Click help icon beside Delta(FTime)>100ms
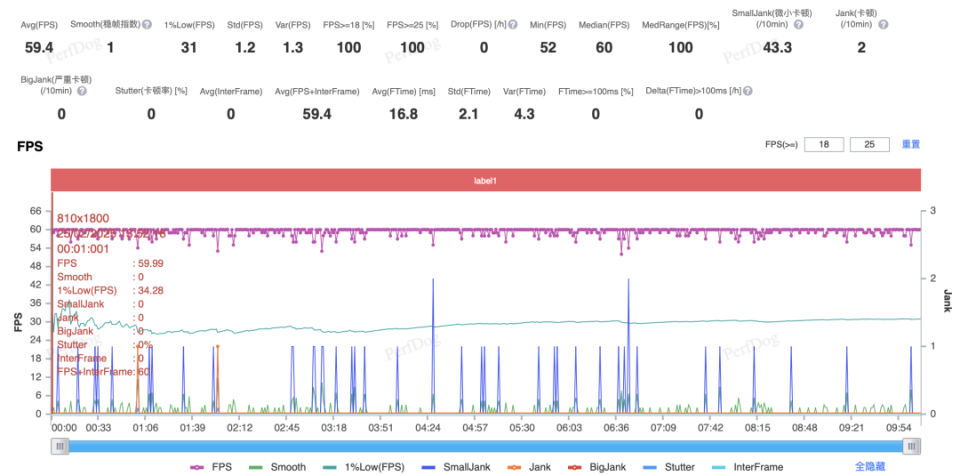This screenshot has height=476, width=960. 748,91
